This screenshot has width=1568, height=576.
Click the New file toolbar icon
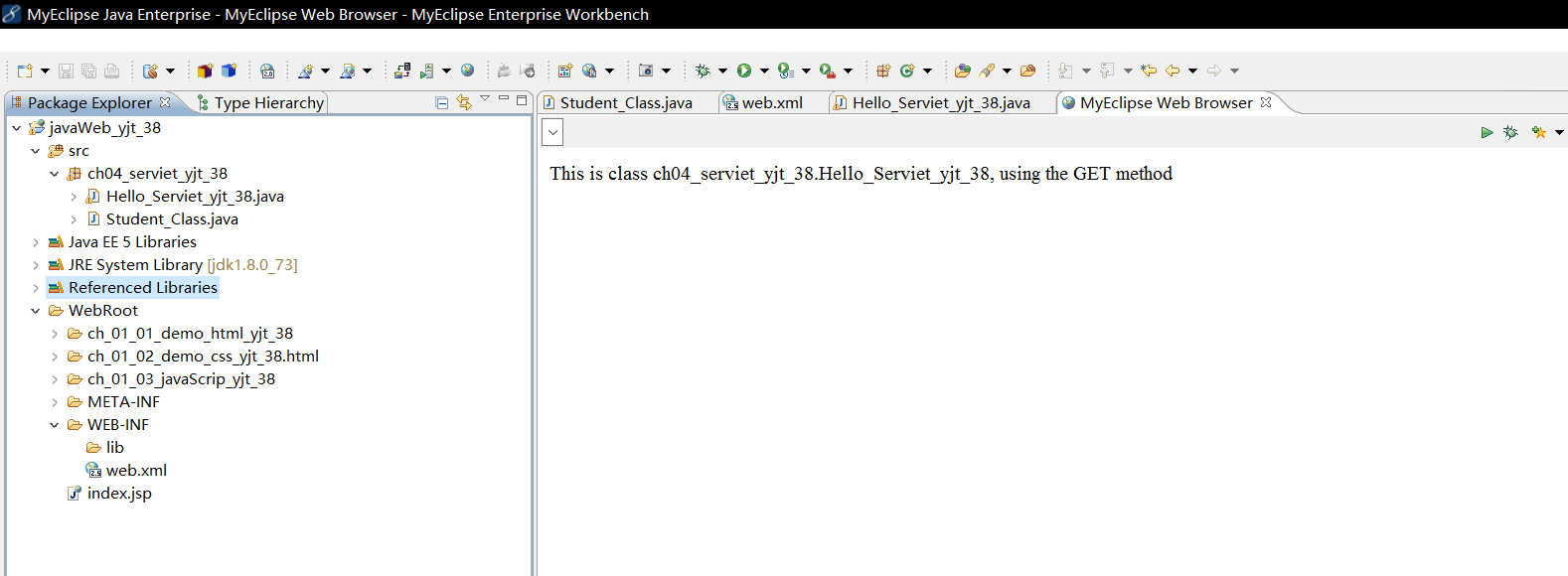[x=25, y=71]
